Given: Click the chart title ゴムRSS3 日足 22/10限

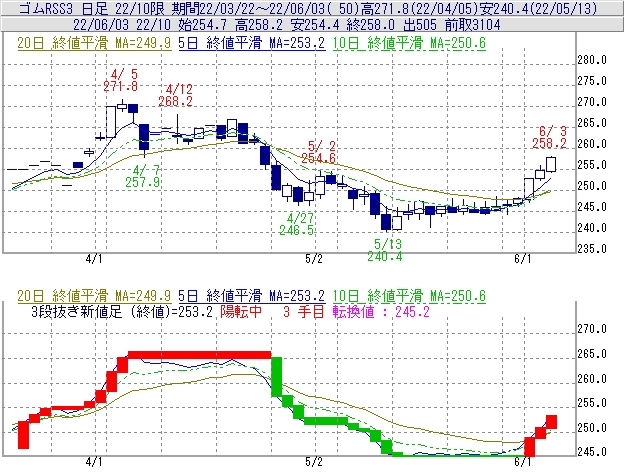Looking at the screenshot, I should [93, 8].
